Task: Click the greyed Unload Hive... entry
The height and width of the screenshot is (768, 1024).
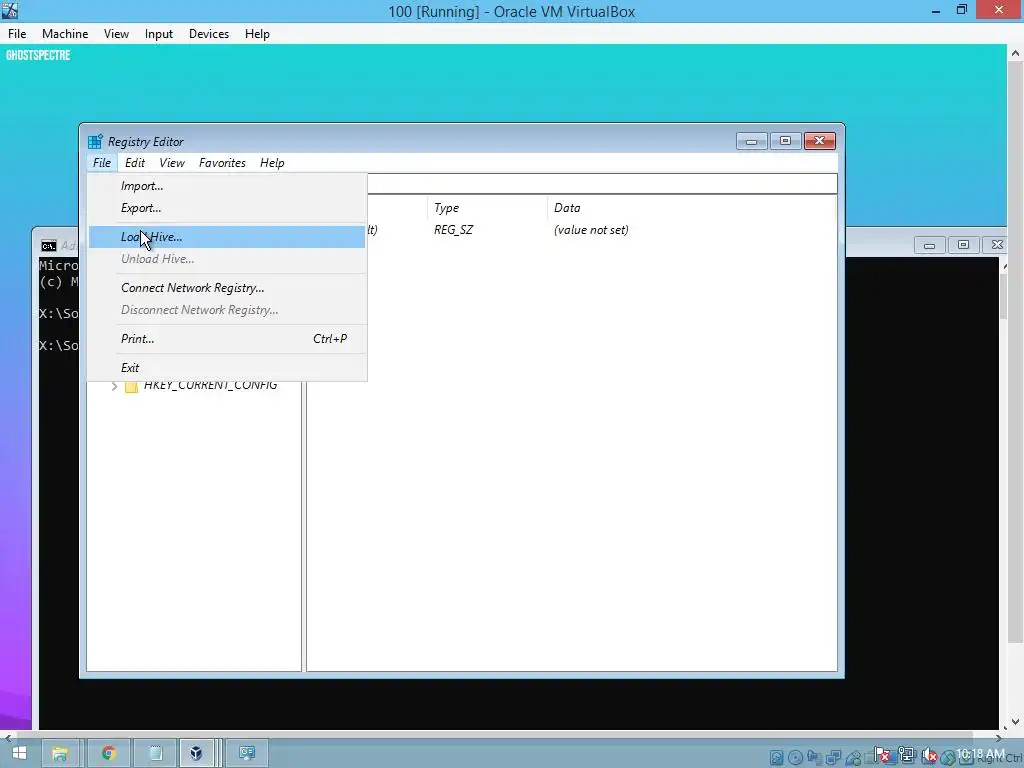Action: (x=226, y=259)
